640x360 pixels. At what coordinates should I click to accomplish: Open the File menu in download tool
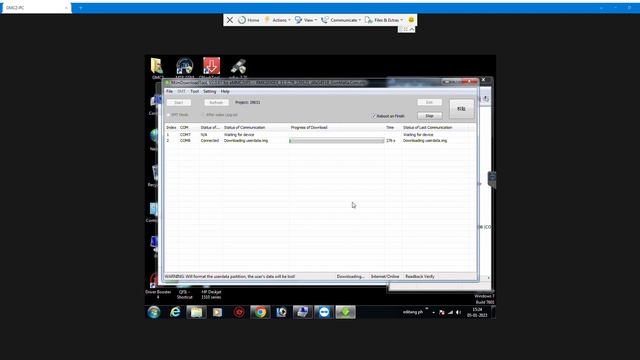(x=169, y=91)
